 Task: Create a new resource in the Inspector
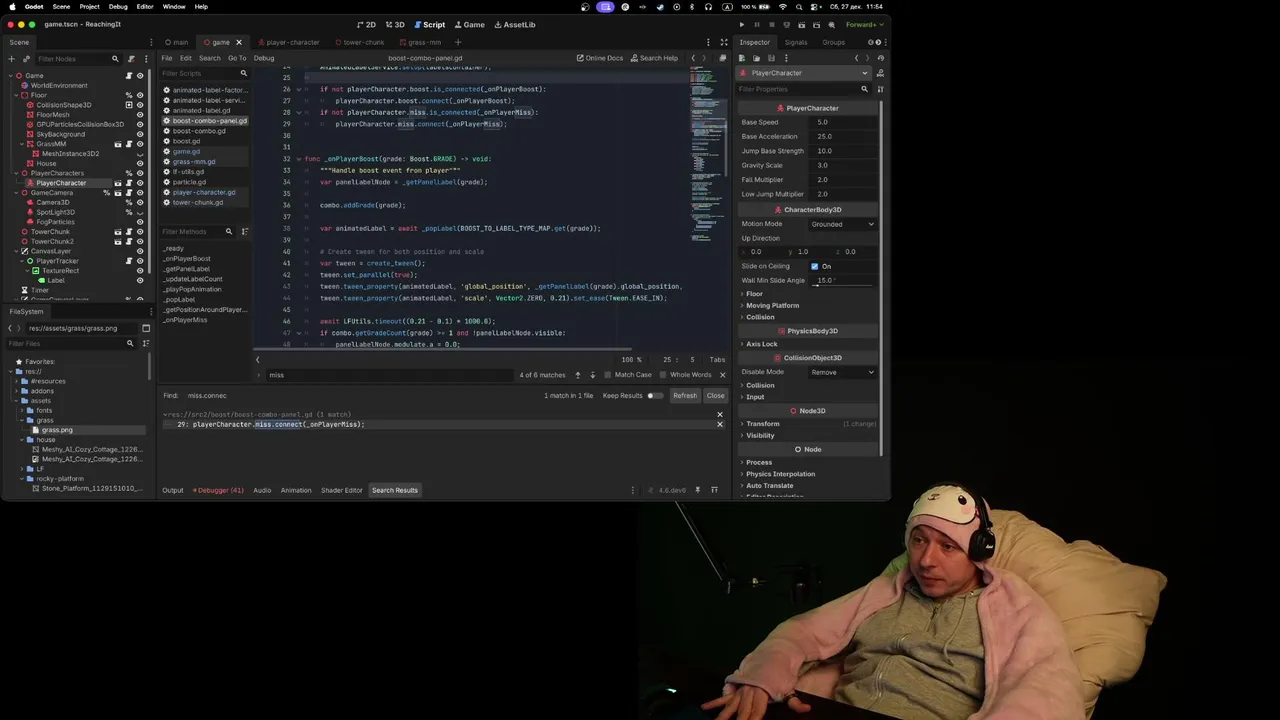tap(743, 58)
